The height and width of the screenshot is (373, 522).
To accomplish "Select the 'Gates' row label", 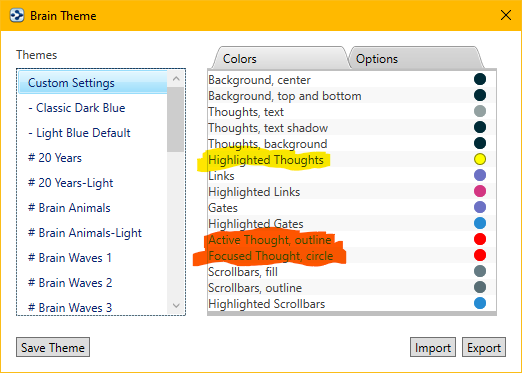I will (x=223, y=208).
